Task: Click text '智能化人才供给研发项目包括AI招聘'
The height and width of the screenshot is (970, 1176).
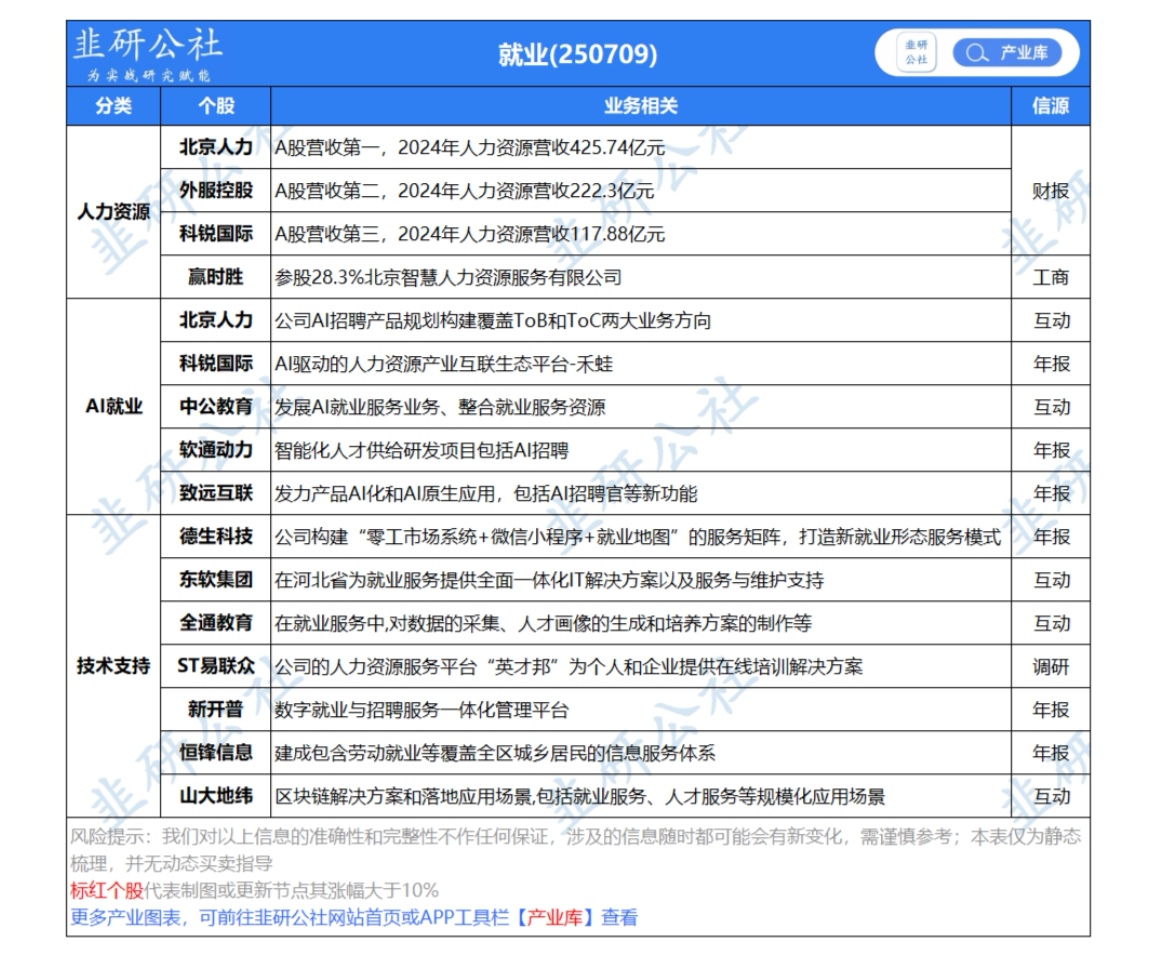Action: tap(422, 451)
